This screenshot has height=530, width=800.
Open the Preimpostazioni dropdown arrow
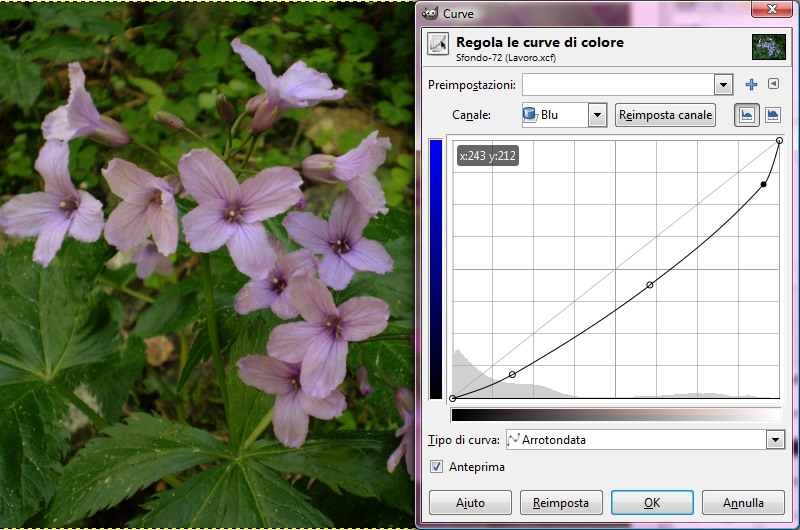(x=723, y=85)
